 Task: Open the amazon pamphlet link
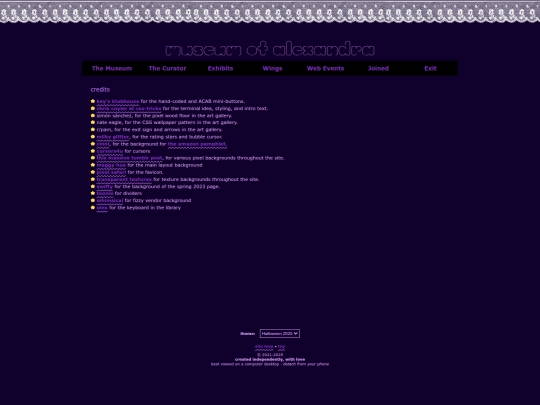(197, 144)
